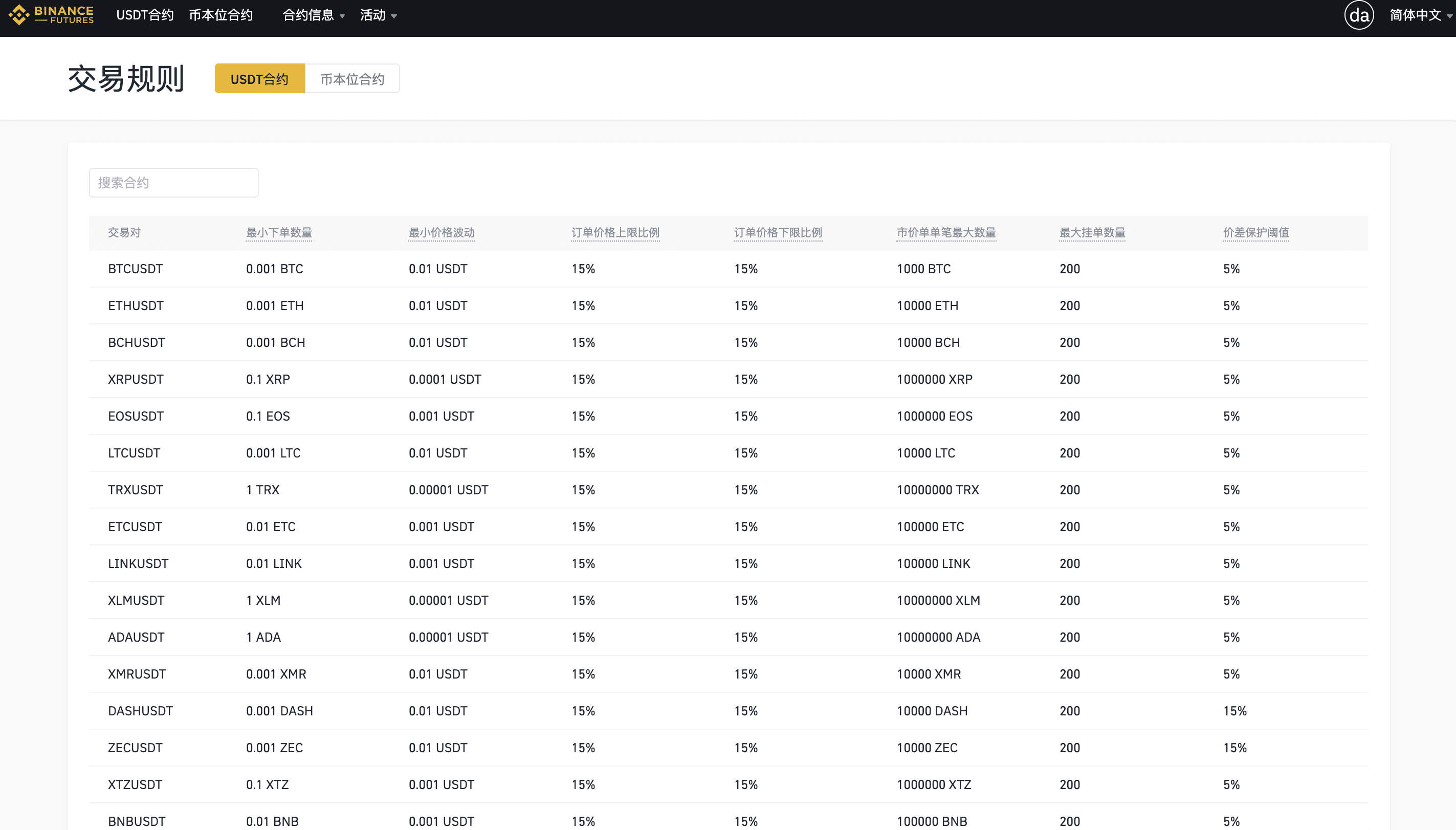Click the 最小价格波动 column header
Viewport: 1456px width, 830px height.
[442, 233]
